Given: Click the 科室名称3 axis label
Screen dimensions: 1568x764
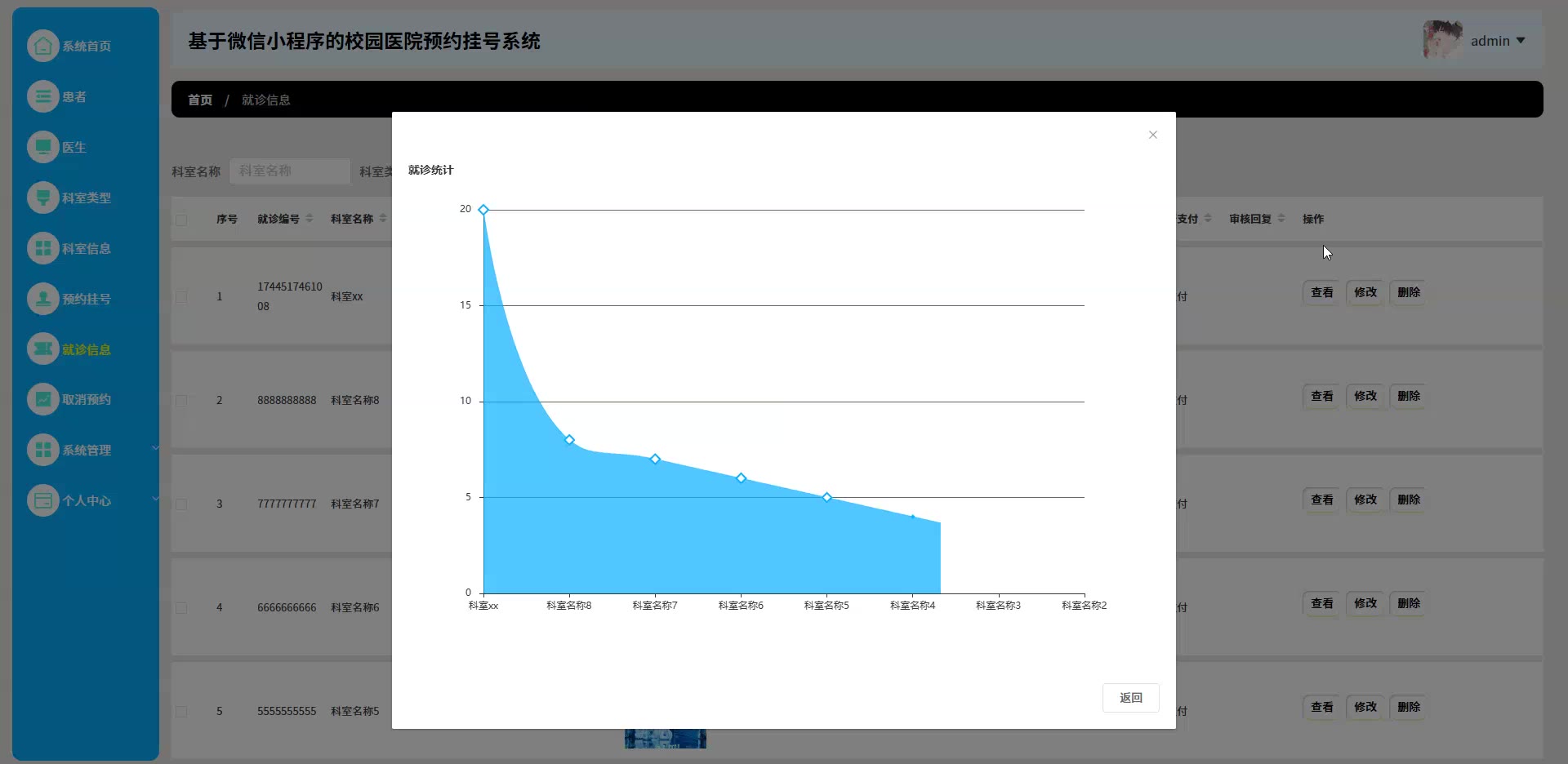Looking at the screenshot, I should (x=998, y=606).
